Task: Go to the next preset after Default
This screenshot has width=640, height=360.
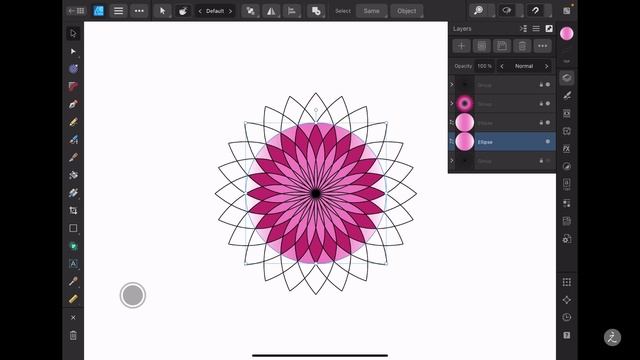Action: 230,11
